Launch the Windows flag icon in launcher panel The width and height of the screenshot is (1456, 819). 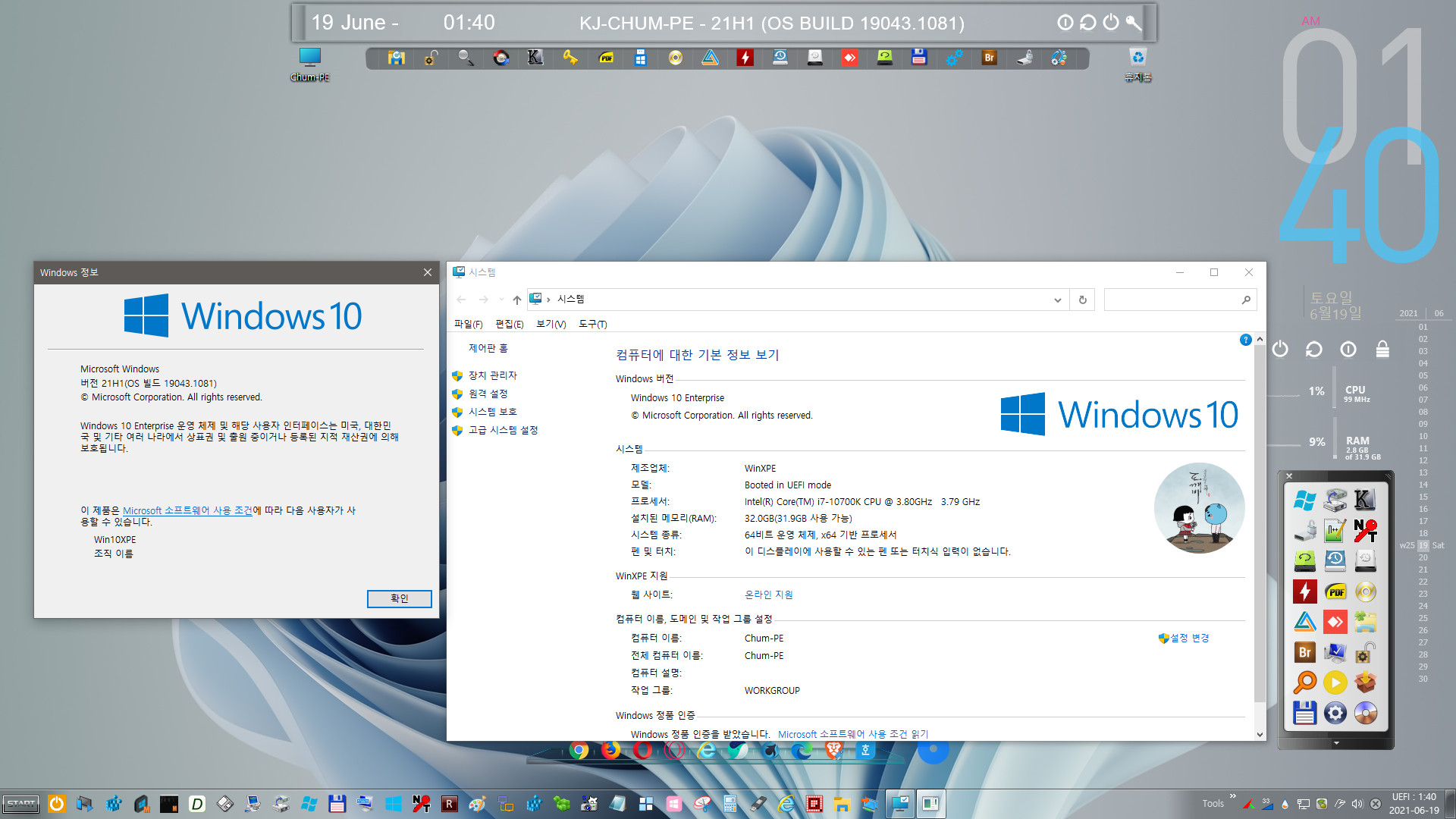pos(1304,500)
